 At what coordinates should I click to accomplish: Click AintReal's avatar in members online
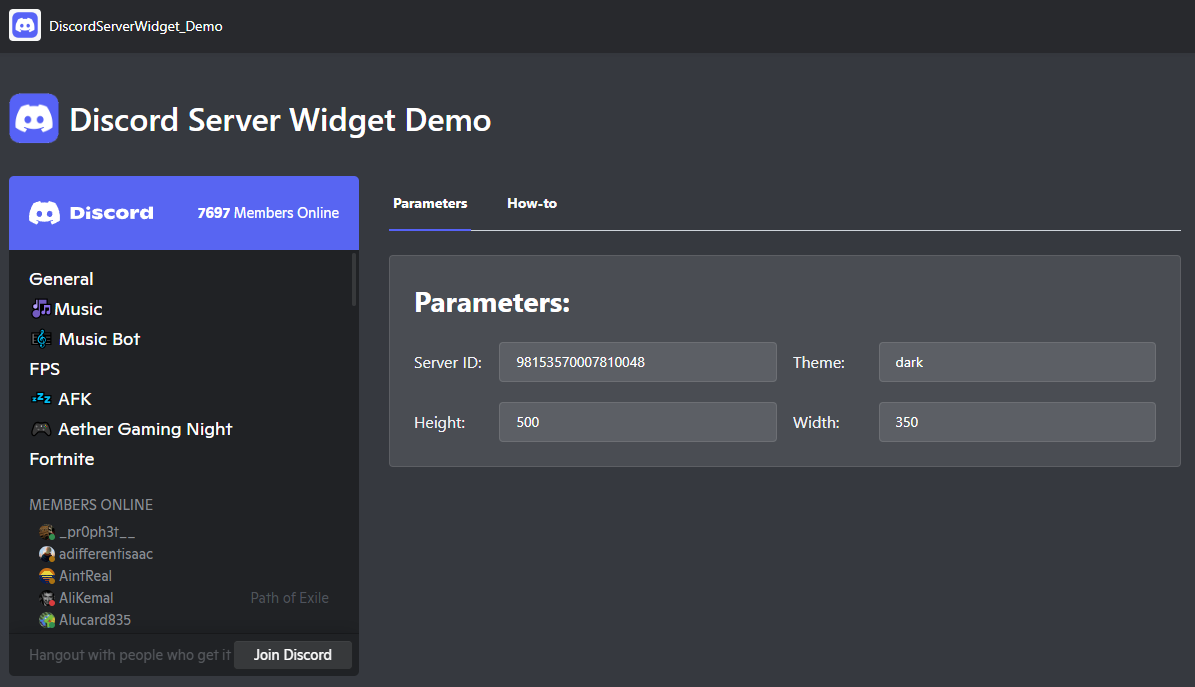(47, 575)
